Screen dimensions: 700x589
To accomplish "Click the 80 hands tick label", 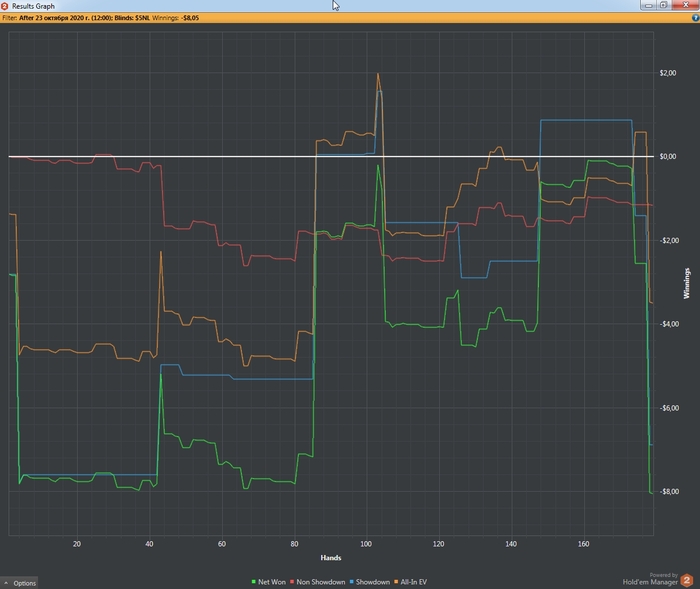I will click(294, 544).
